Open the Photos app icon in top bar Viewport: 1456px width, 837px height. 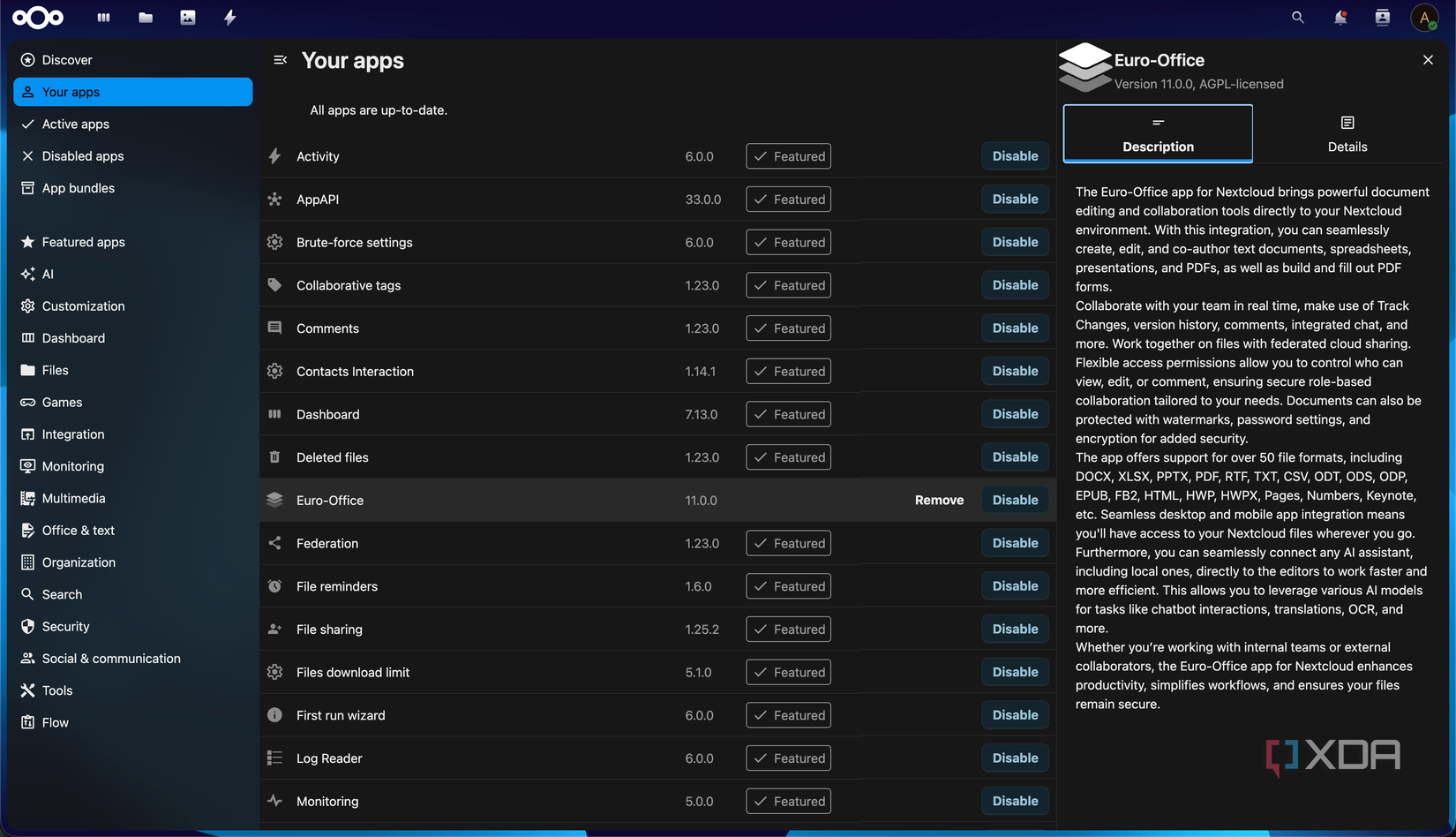[188, 18]
